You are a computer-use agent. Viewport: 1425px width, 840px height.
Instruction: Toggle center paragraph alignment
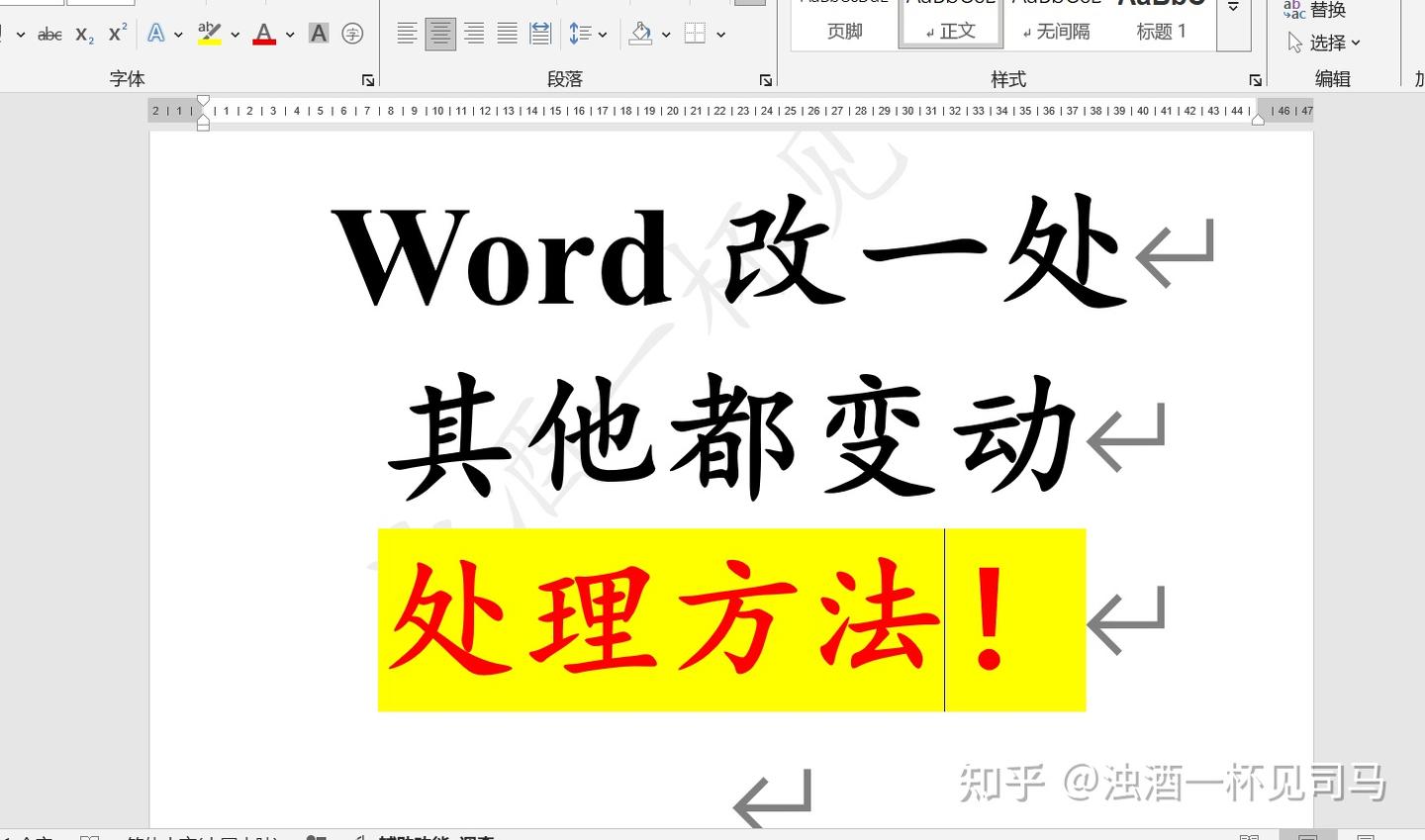click(x=440, y=34)
